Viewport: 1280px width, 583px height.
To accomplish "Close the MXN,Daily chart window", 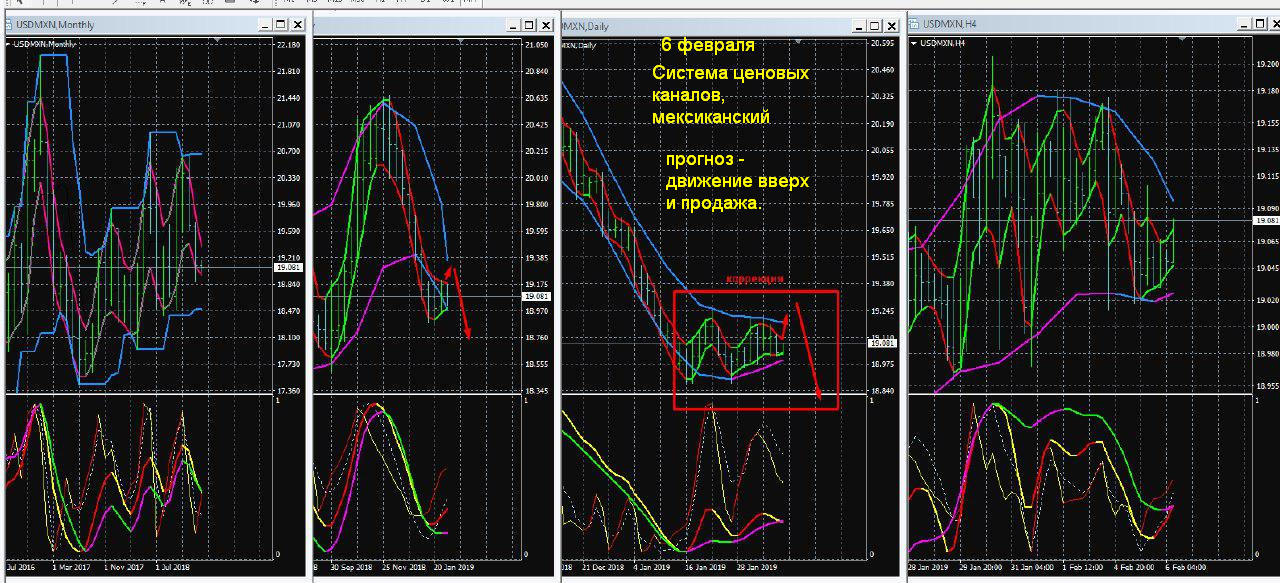I will (x=891, y=25).
